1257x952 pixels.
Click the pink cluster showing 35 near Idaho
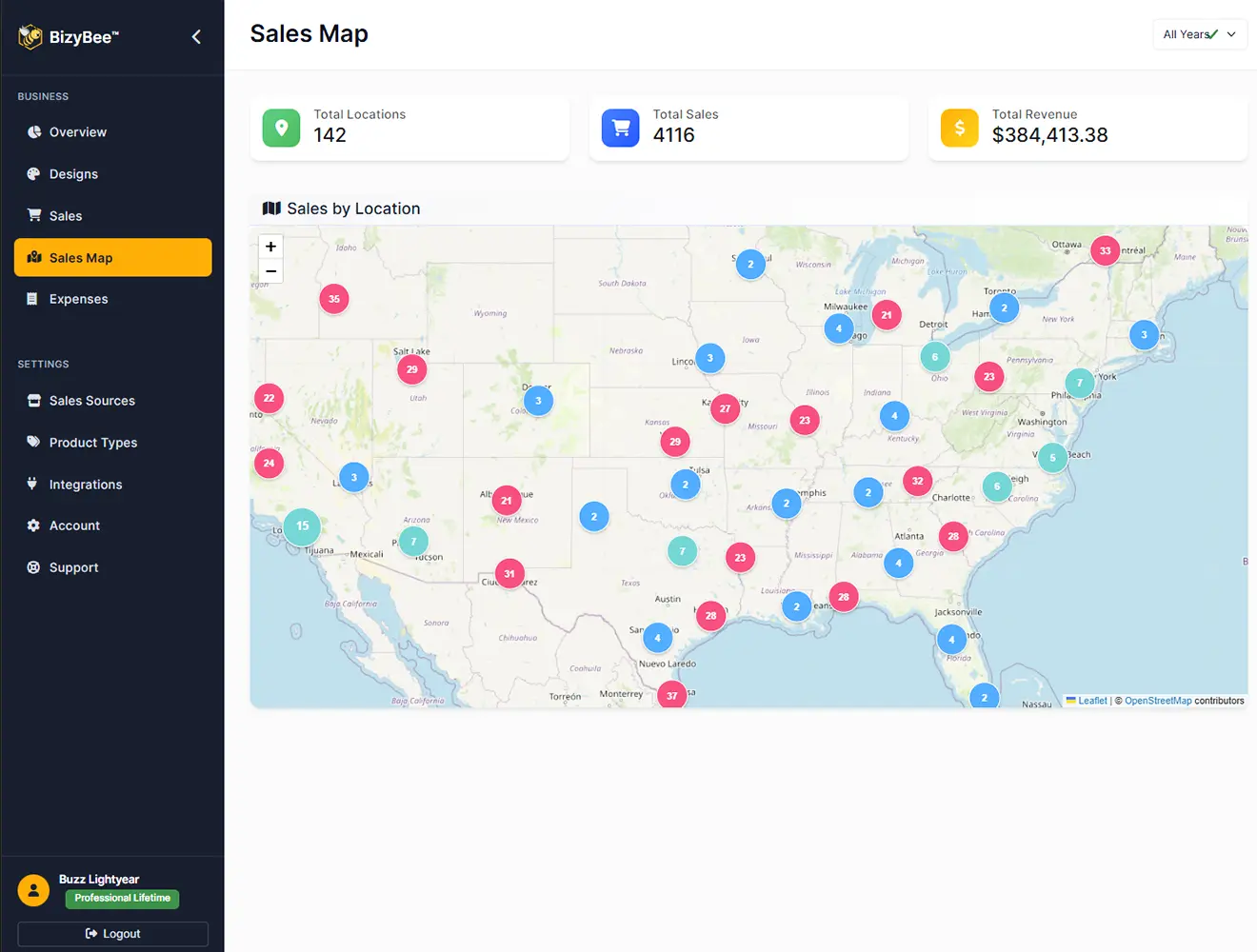coord(334,298)
